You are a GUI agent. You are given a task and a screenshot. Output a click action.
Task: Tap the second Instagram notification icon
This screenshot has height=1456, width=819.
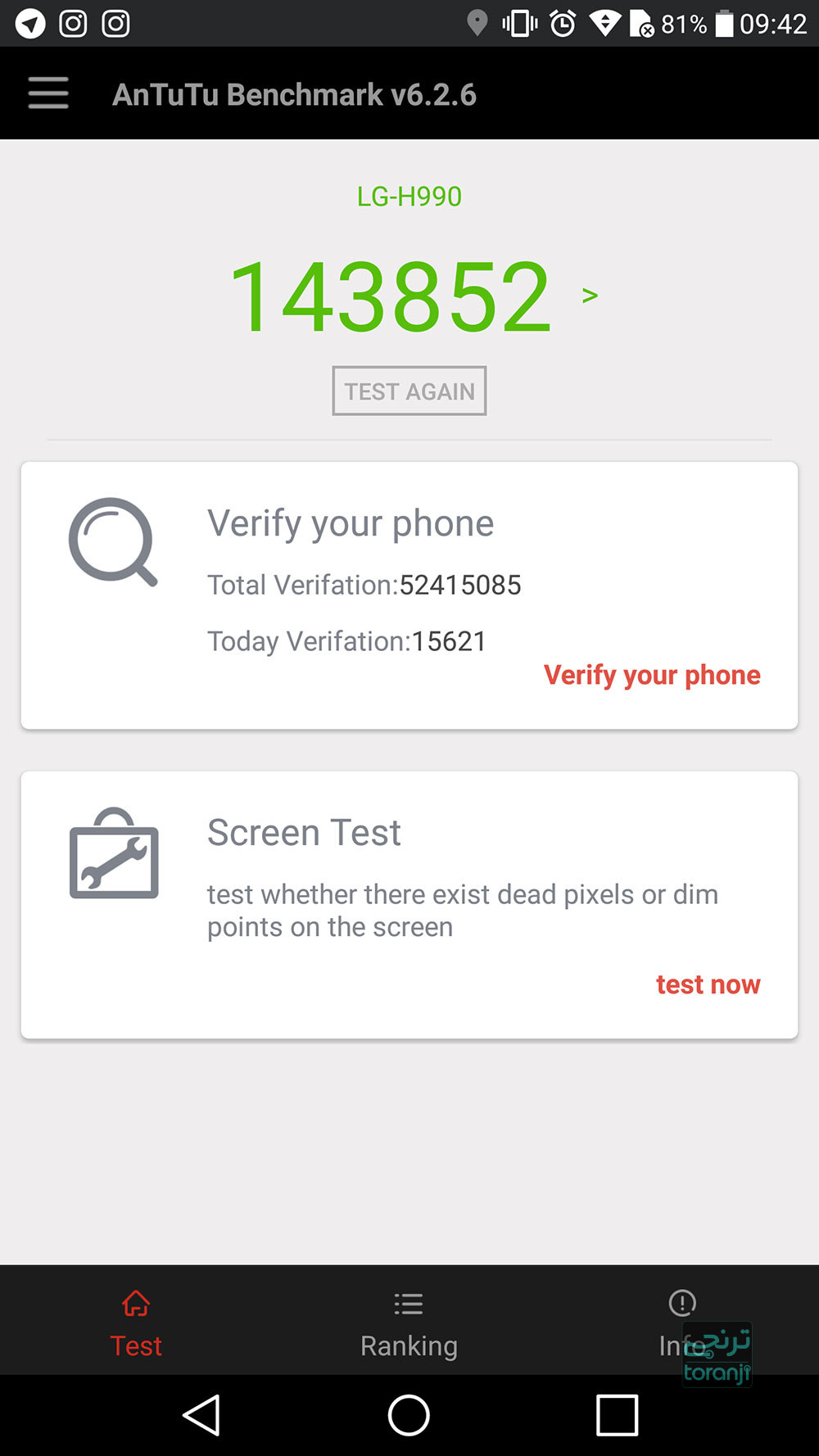(115, 23)
